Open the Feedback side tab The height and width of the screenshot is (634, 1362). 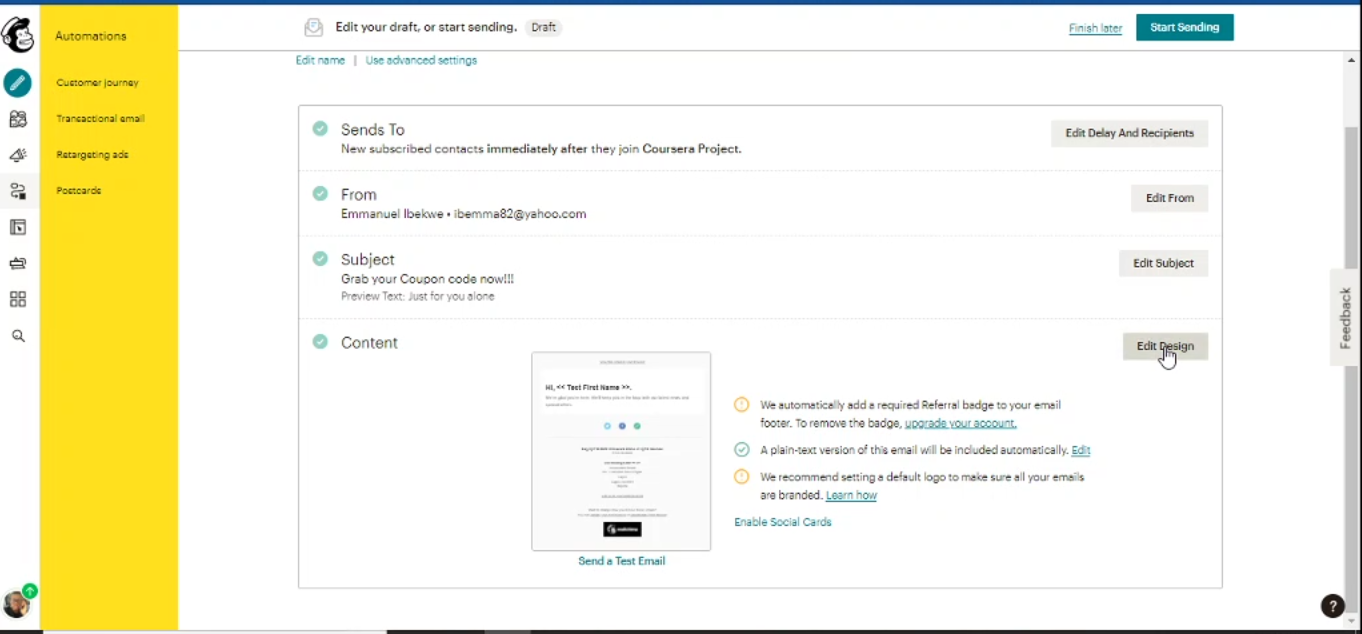[x=1345, y=317]
